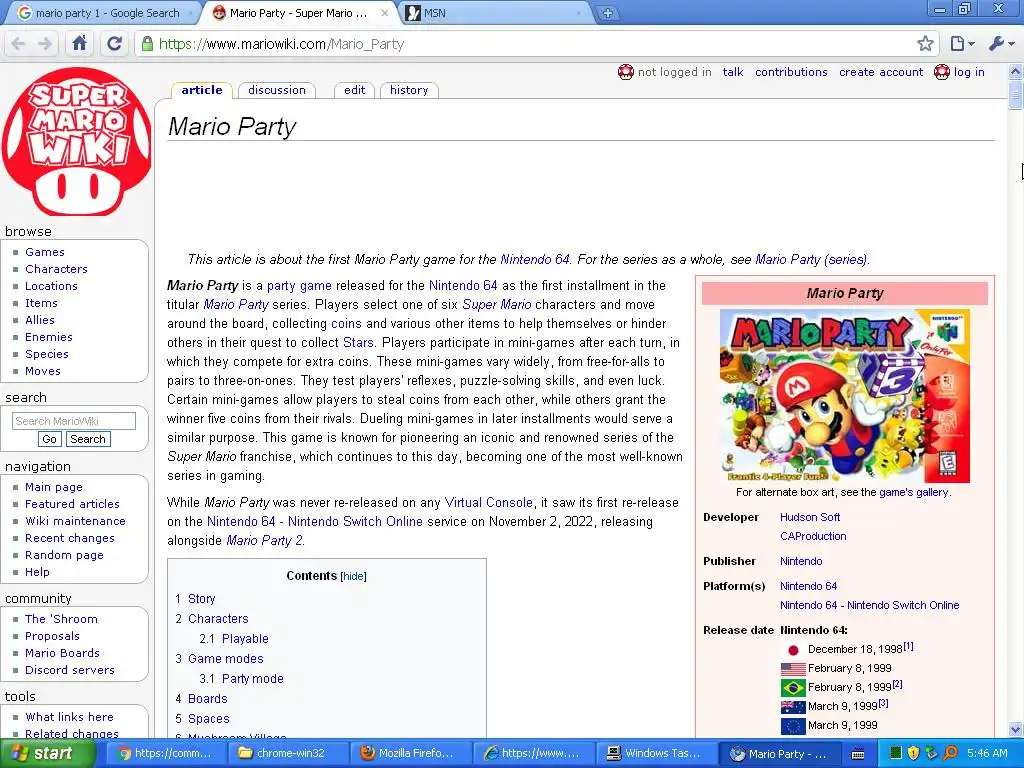The height and width of the screenshot is (768, 1024).
Task: Open Hudson Soft developer link
Action: [810, 517]
